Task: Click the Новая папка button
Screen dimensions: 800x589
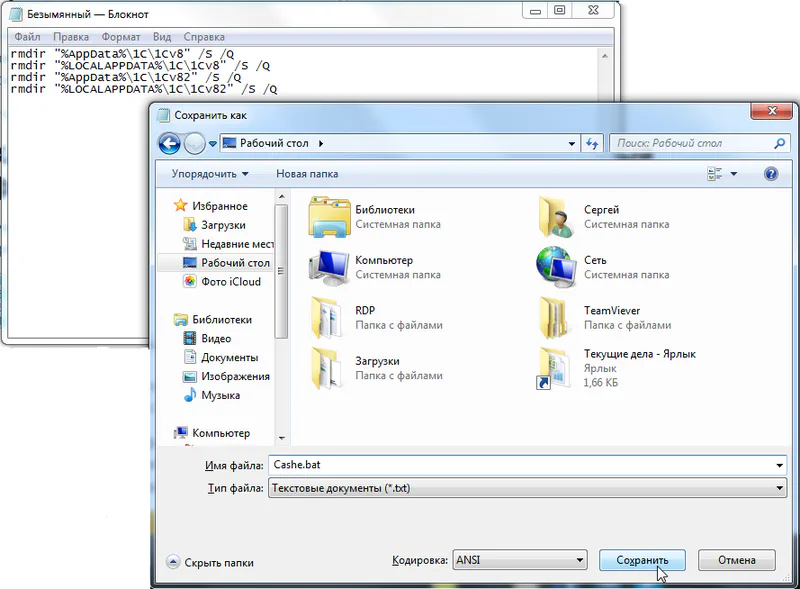Action: [307, 173]
